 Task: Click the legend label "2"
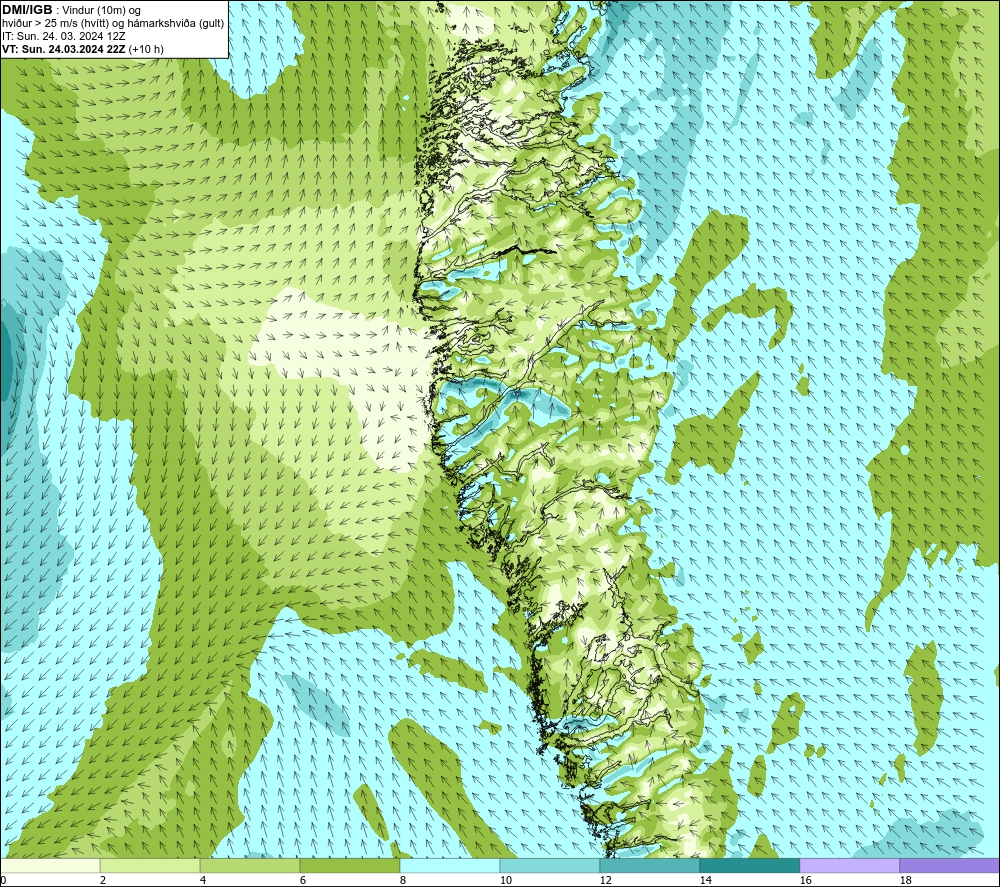pyautogui.click(x=103, y=881)
